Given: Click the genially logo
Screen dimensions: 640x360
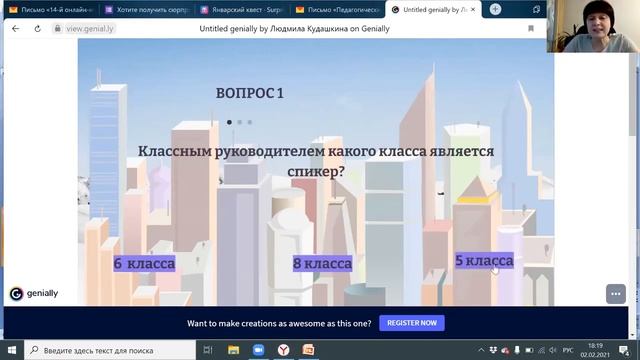Looking at the screenshot, I should click(x=34, y=293).
